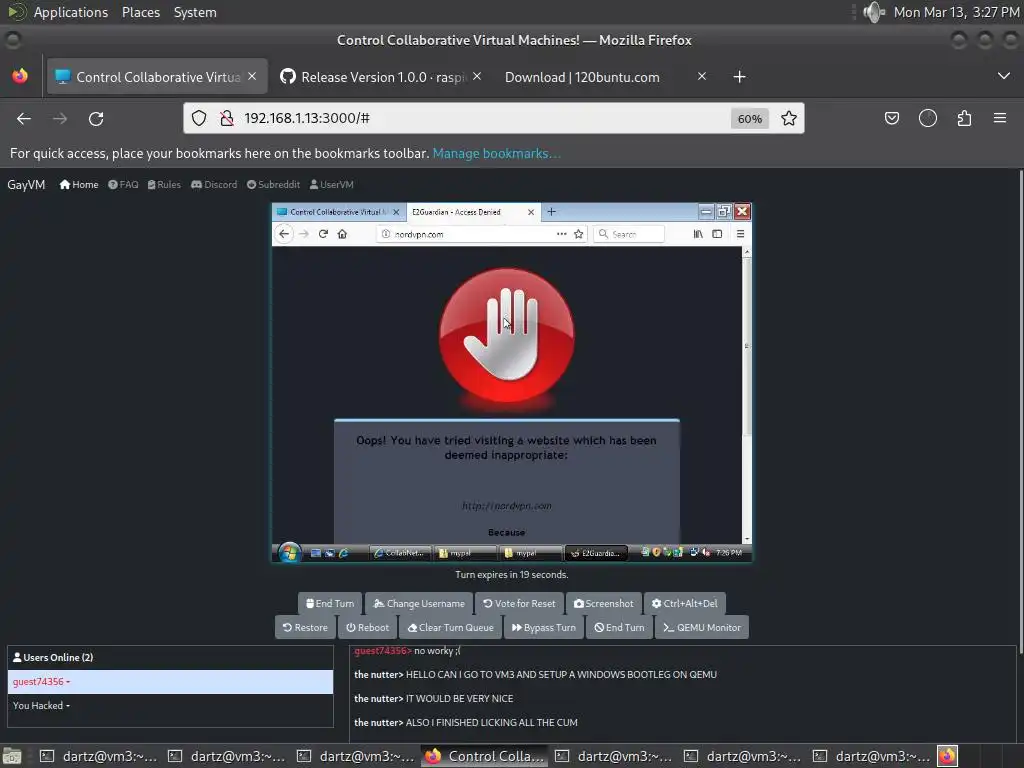Expand the list all tabs chevron
Viewport: 1024px width, 768px height.
[1004, 76]
